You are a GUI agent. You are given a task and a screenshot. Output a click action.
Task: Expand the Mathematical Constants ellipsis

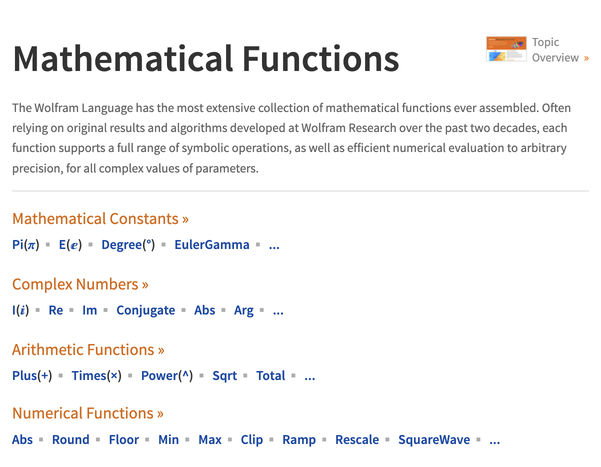(x=274, y=245)
